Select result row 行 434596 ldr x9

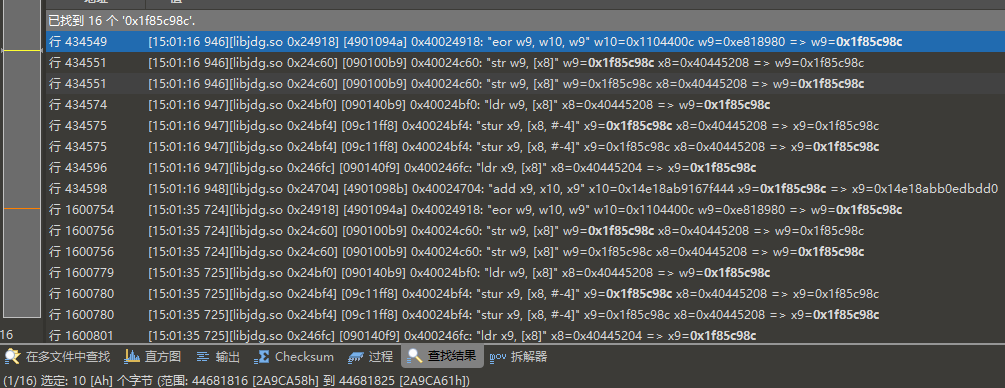pos(526,168)
